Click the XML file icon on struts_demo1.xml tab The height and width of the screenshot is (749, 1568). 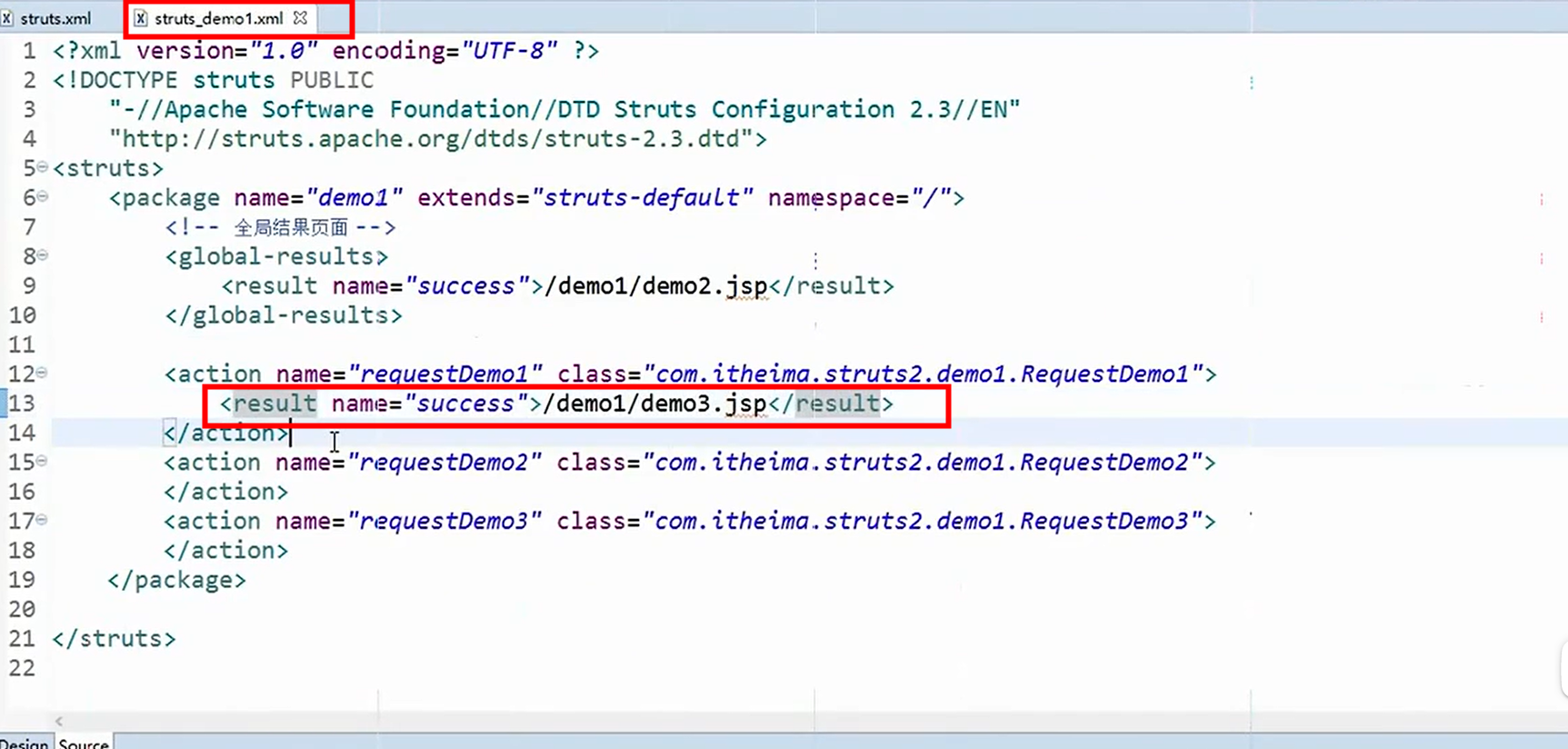pos(140,18)
